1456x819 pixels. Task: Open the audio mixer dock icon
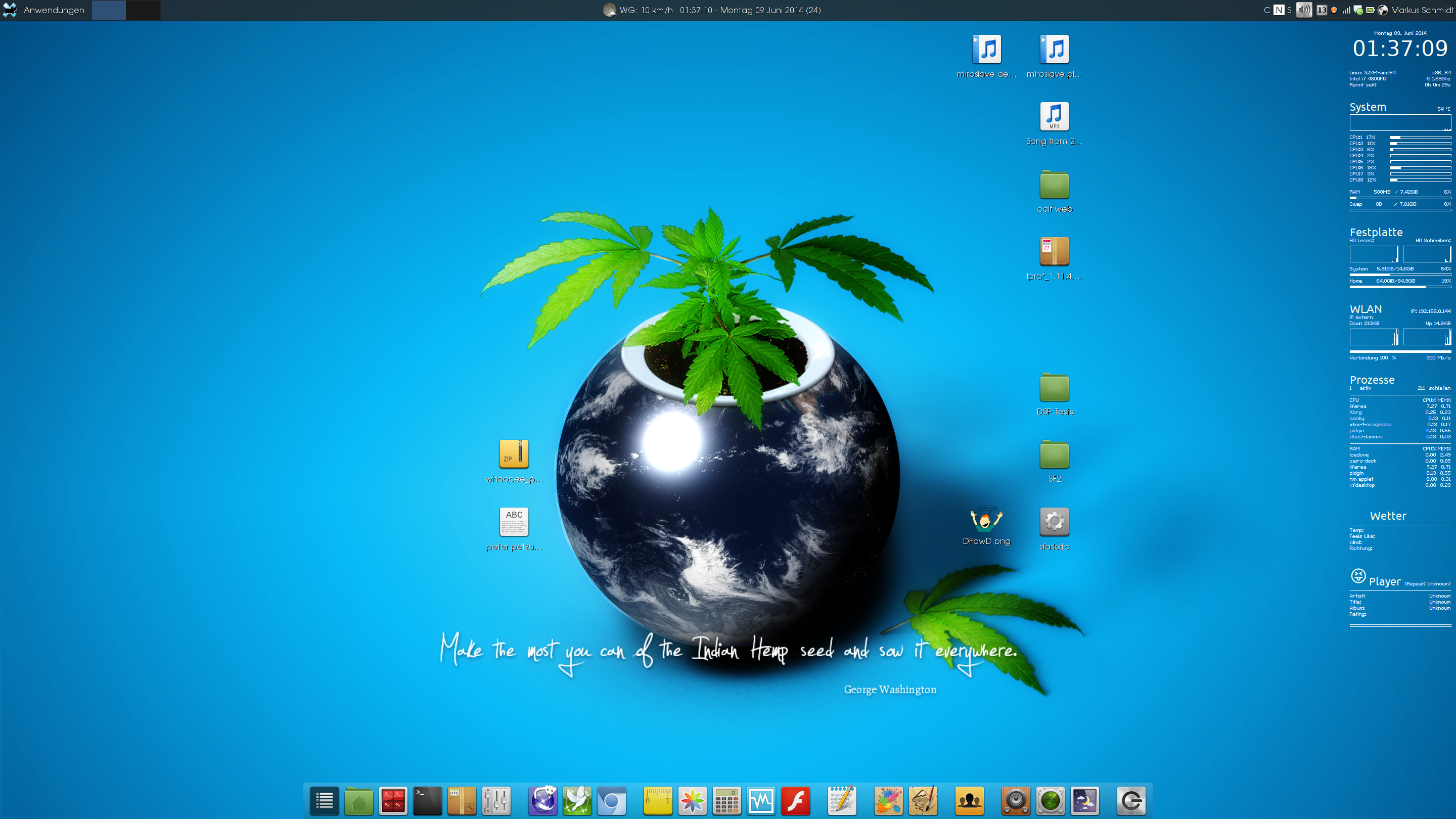point(496,800)
